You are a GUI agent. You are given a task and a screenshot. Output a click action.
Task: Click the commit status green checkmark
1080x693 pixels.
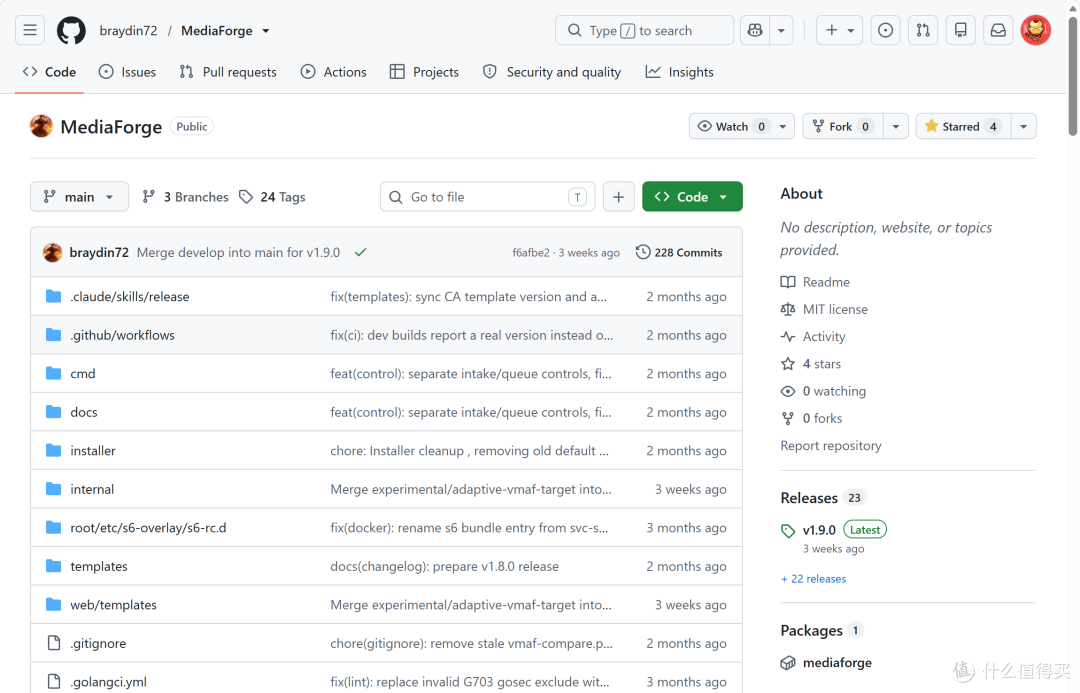click(360, 253)
